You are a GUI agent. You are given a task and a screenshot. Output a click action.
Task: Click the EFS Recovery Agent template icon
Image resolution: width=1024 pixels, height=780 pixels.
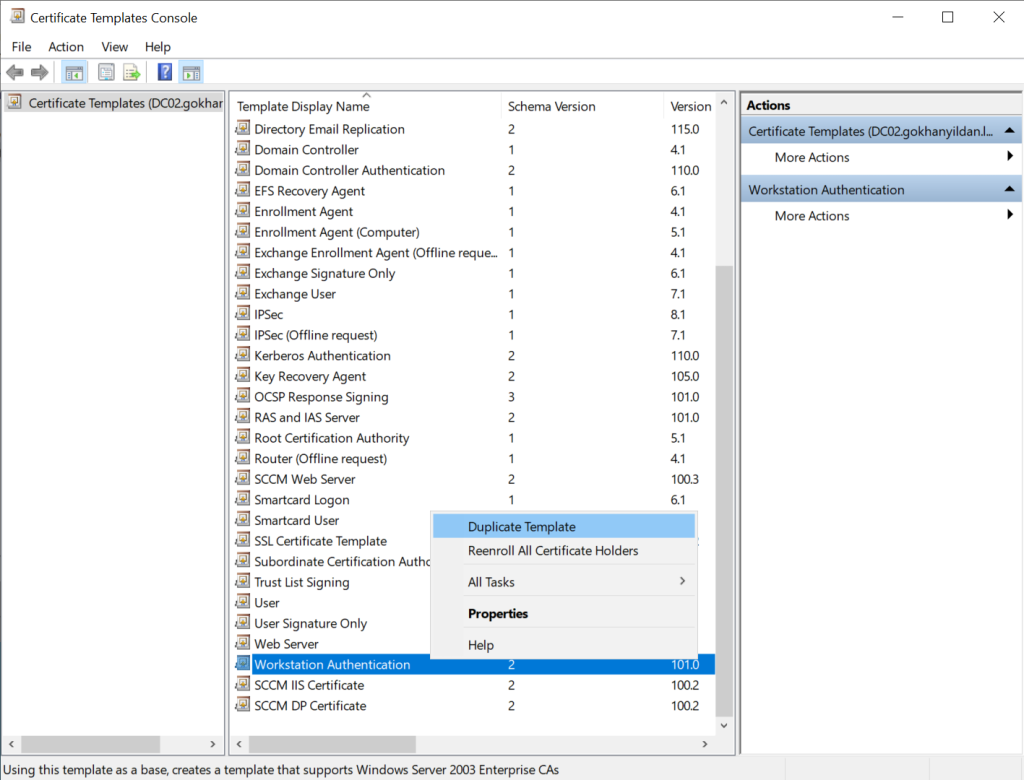click(243, 190)
